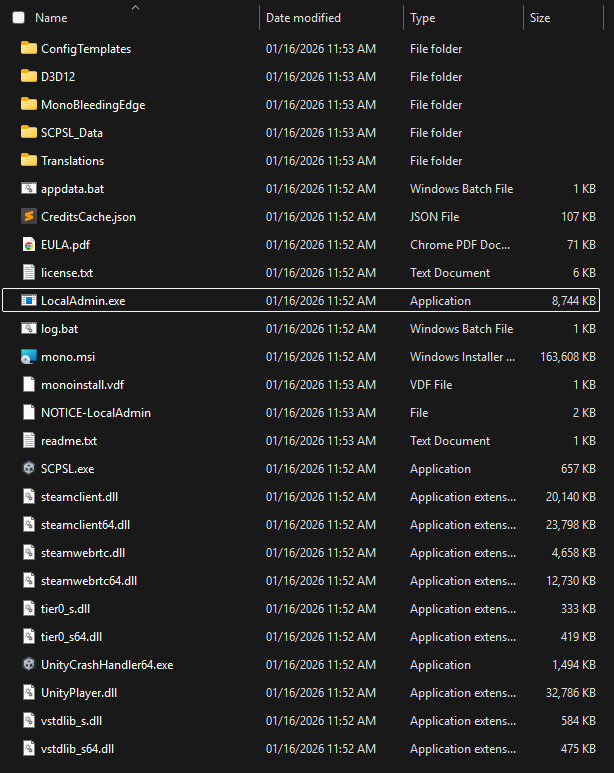Click the readme.txt document icon
This screenshot has width=614, height=773.
click(29, 440)
